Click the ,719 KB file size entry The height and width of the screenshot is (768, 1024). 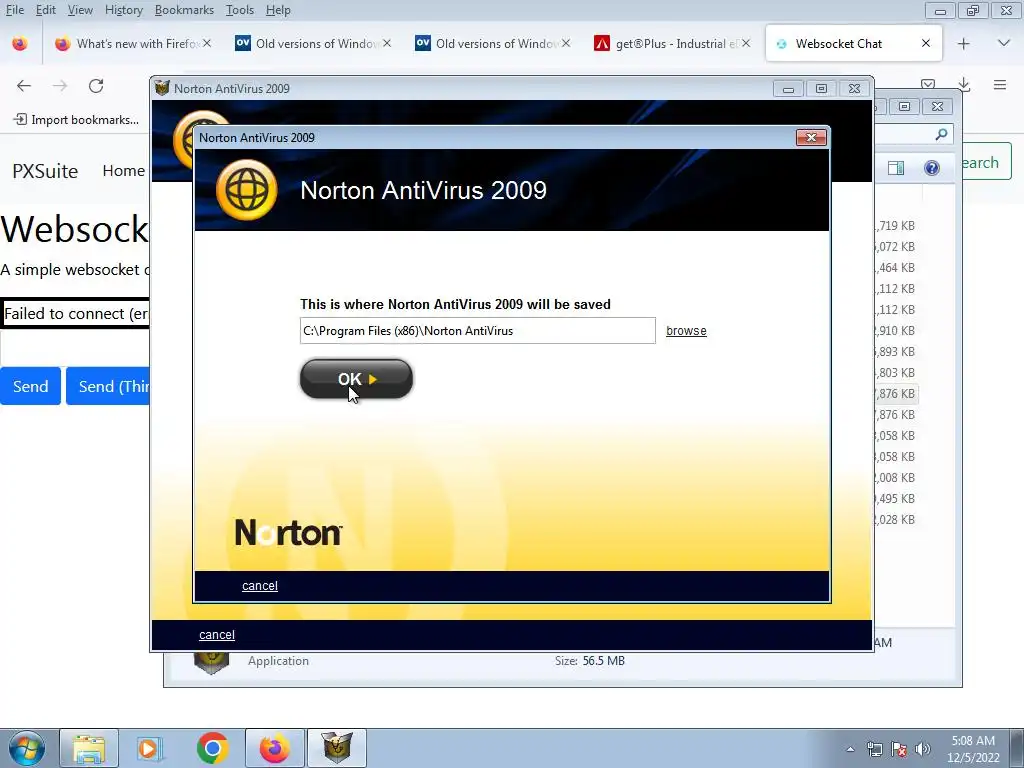(x=896, y=225)
